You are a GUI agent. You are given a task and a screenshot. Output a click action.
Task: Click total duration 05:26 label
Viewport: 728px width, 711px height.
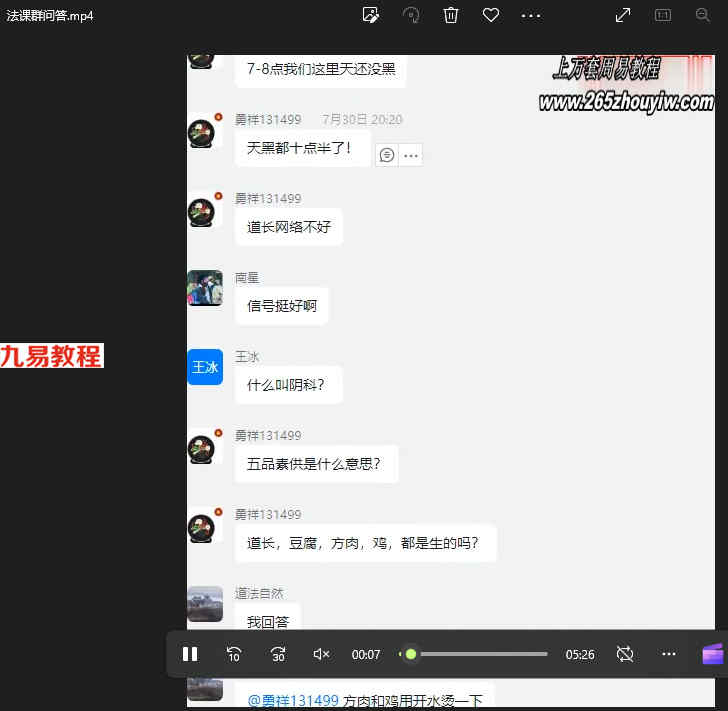(580, 654)
